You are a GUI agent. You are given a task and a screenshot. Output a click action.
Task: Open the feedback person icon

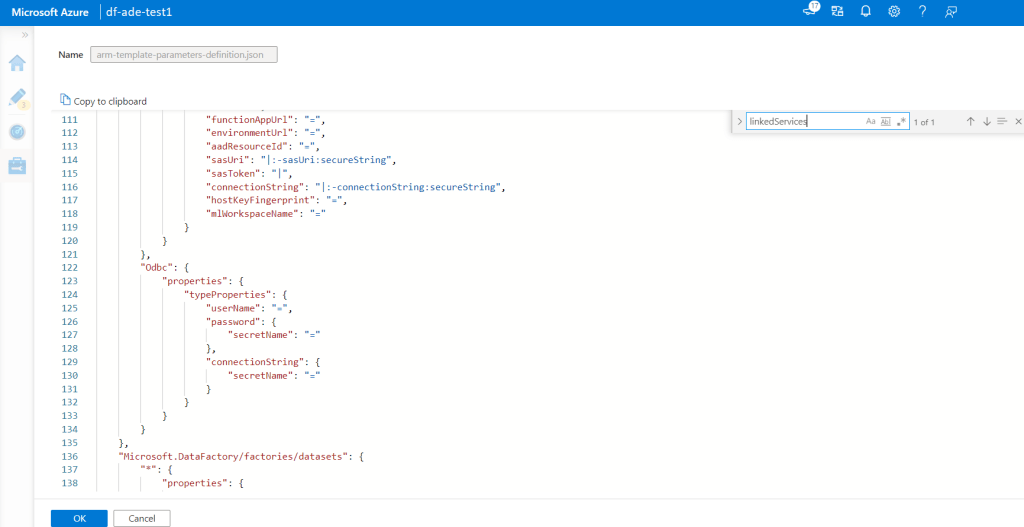[x=951, y=12]
